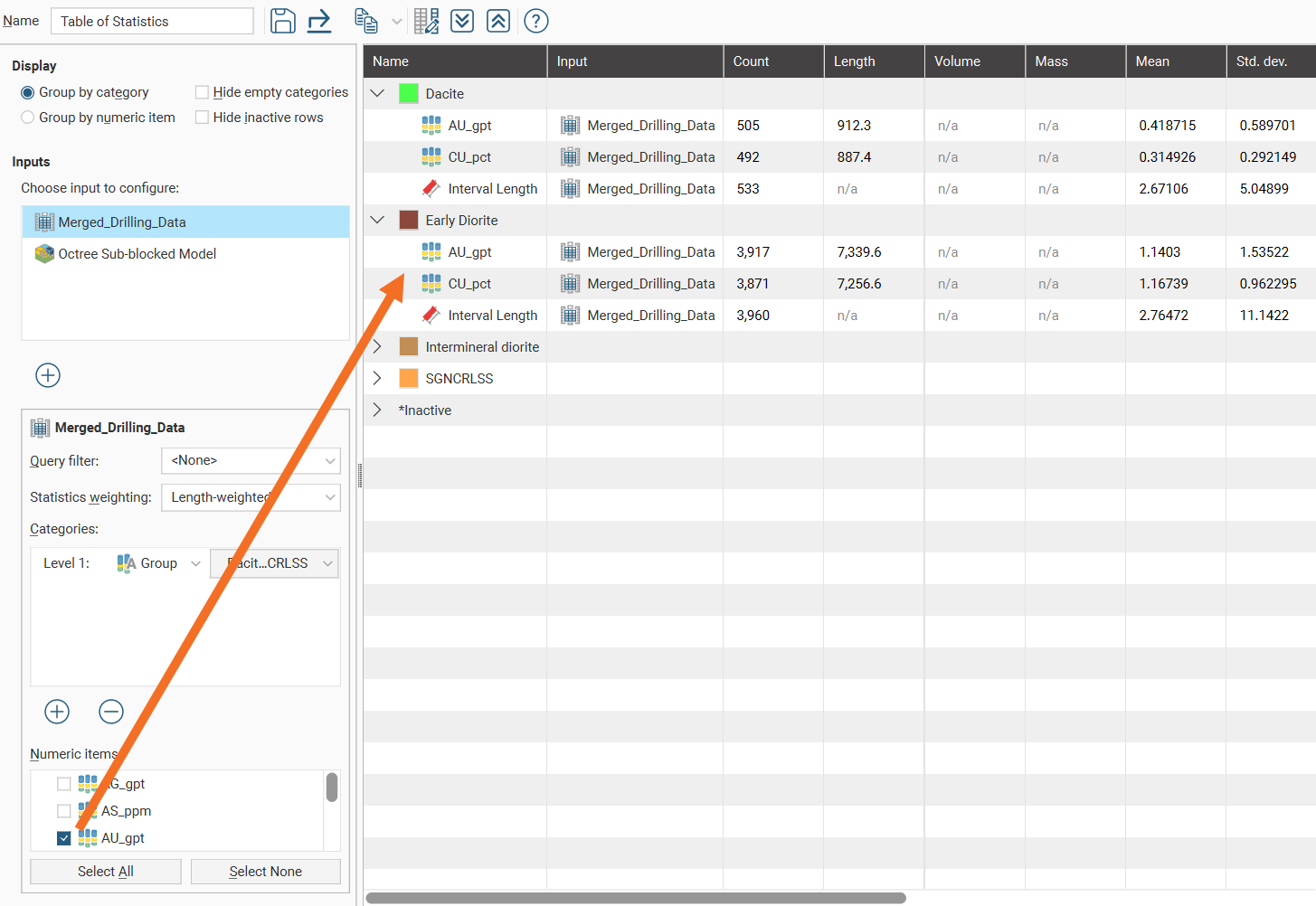
Task: Click the Expand all rows icon
Action: pos(462,21)
